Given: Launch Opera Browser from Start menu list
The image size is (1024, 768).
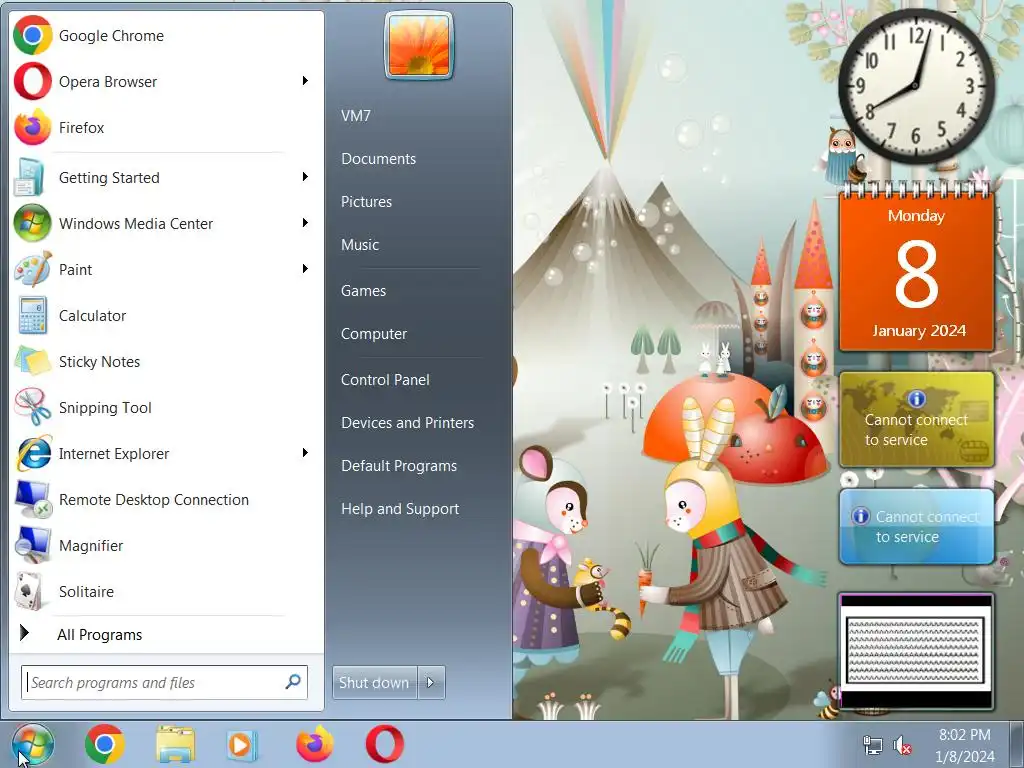Looking at the screenshot, I should point(167,82).
